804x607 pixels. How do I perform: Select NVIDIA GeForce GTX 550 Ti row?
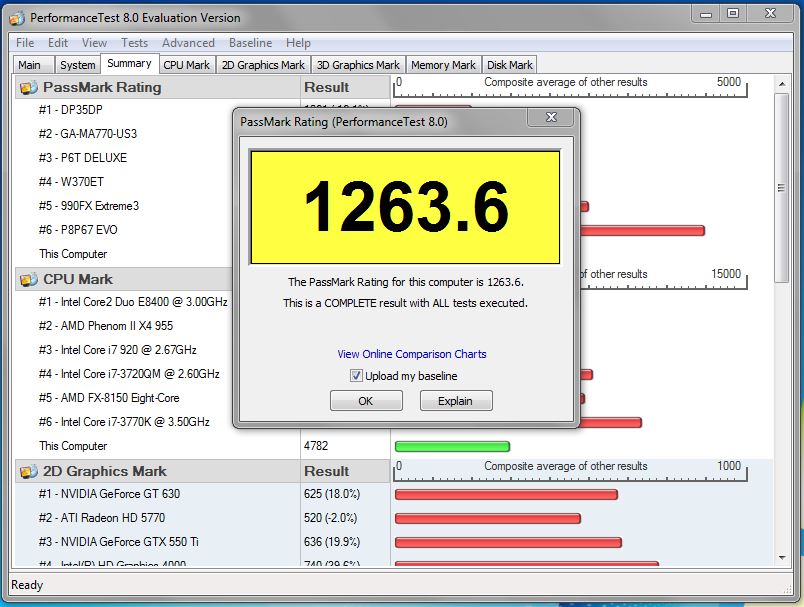[118, 542]
